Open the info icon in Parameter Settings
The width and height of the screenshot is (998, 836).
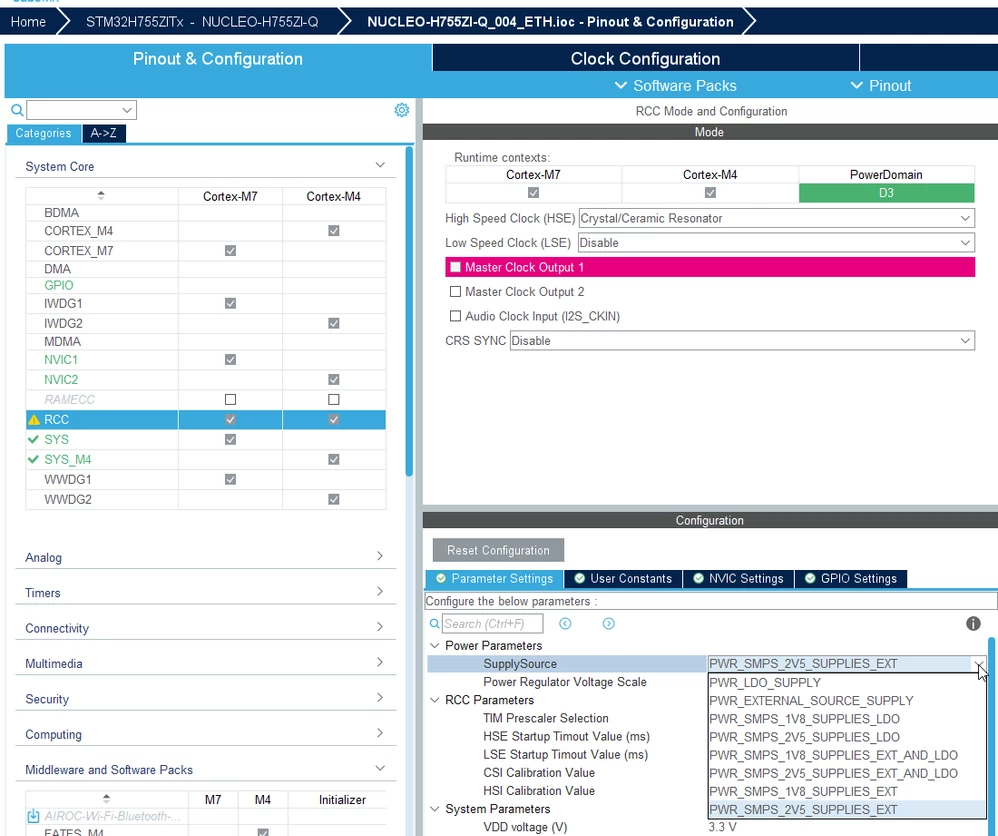tap(973, 623)
